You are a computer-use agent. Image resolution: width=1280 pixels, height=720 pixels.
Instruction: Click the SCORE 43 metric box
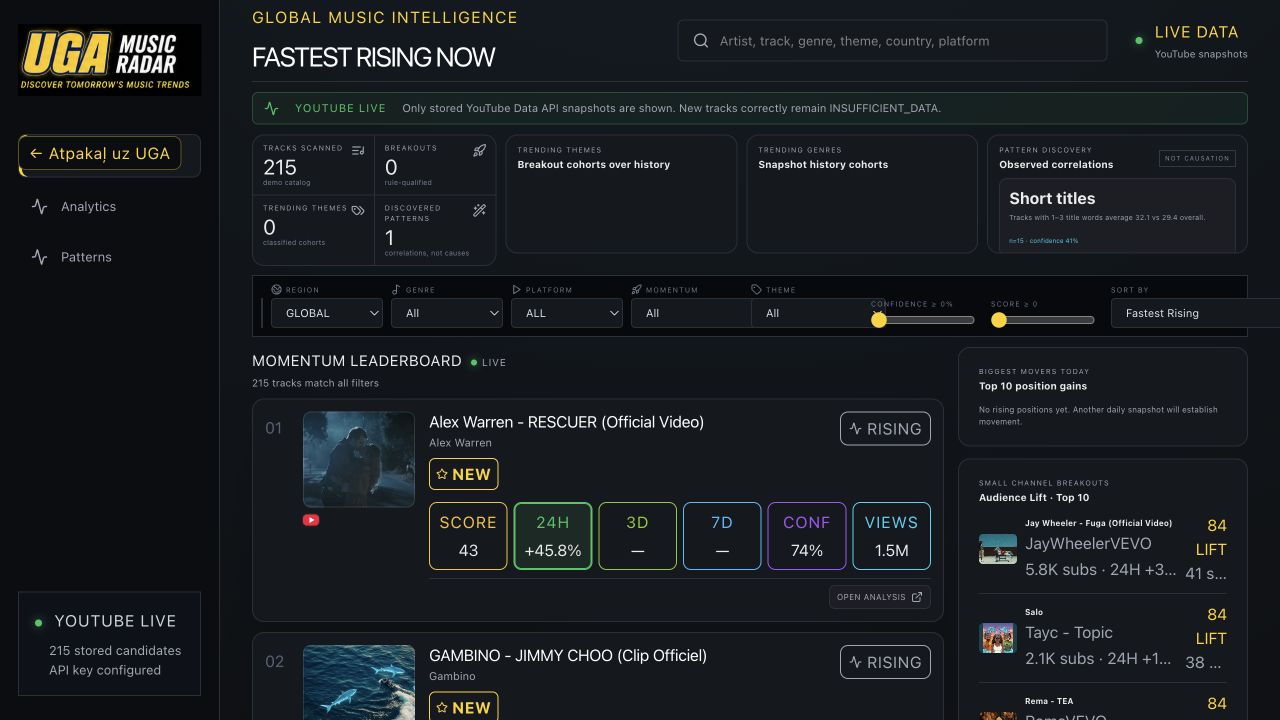pos(468,536)
